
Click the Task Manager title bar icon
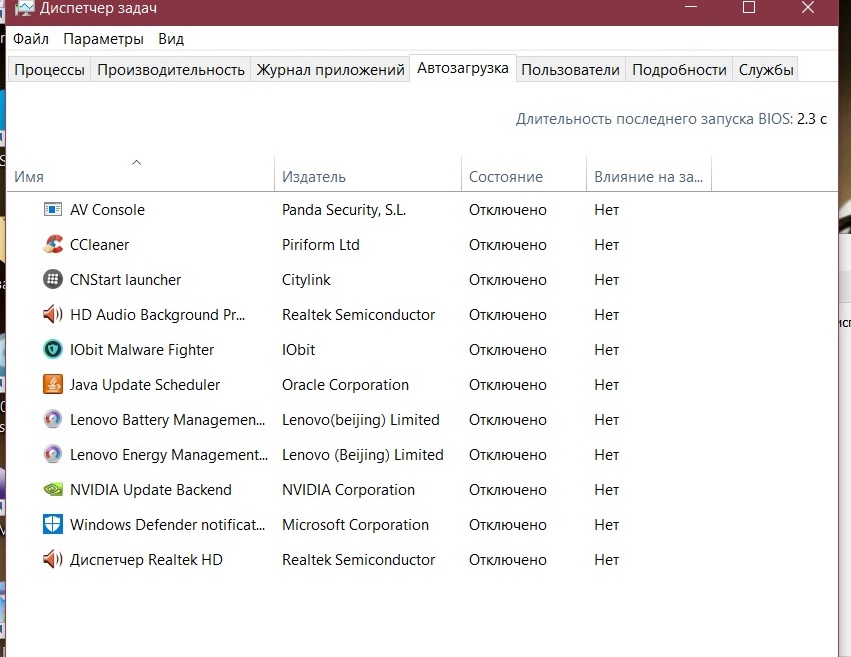[24, 8]
